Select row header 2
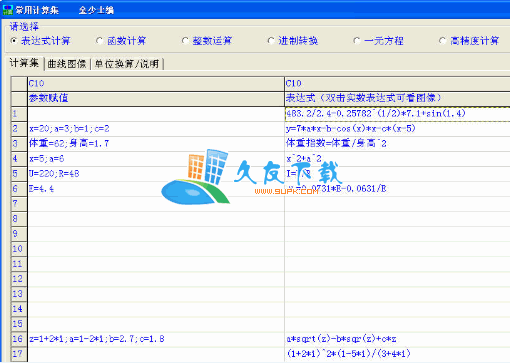The height and width of the screenshot is (363, 510). click(x=19, y=129)
